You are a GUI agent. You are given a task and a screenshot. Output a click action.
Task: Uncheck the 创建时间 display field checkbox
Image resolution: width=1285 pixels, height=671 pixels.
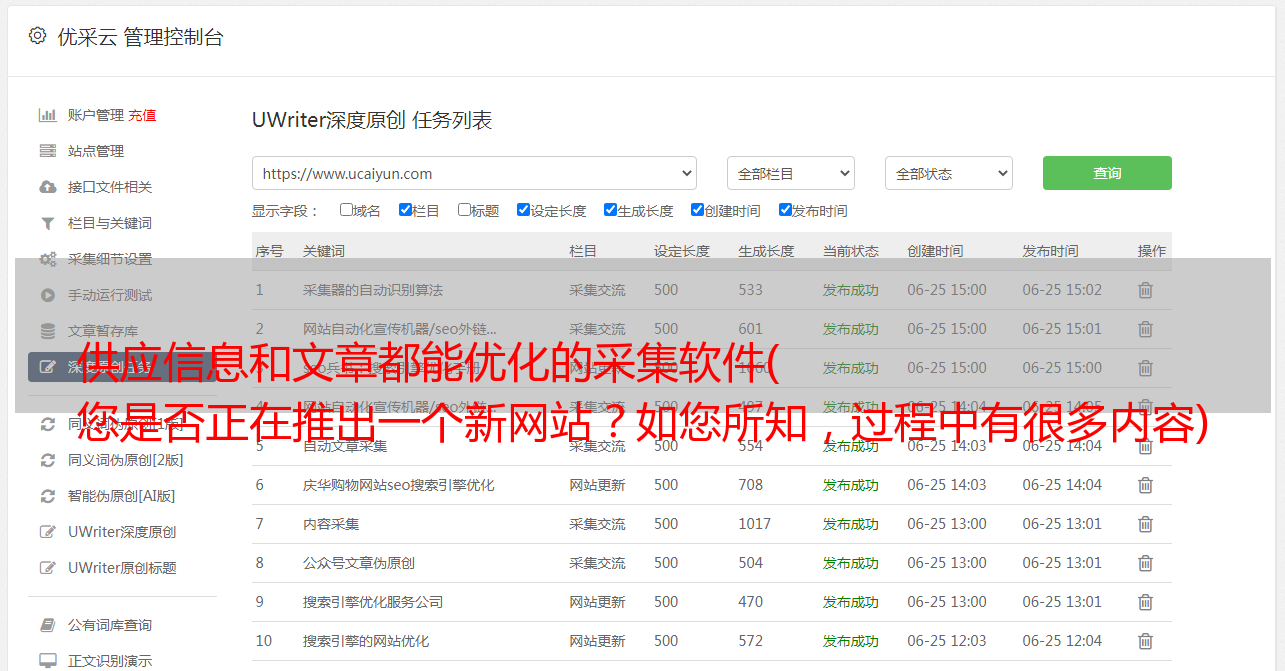click(697, 210)
